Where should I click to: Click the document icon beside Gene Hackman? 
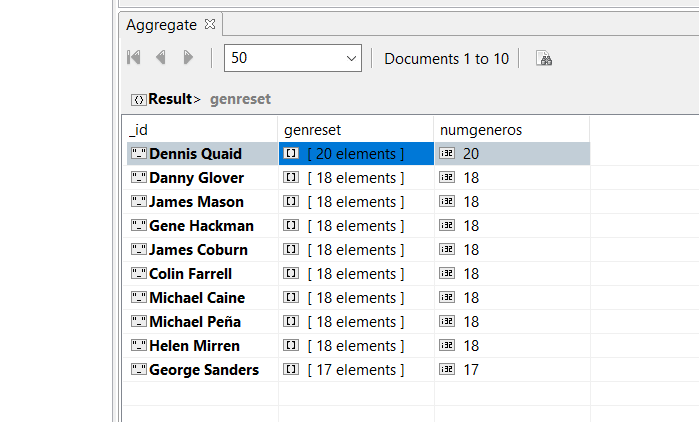point(138,226)
